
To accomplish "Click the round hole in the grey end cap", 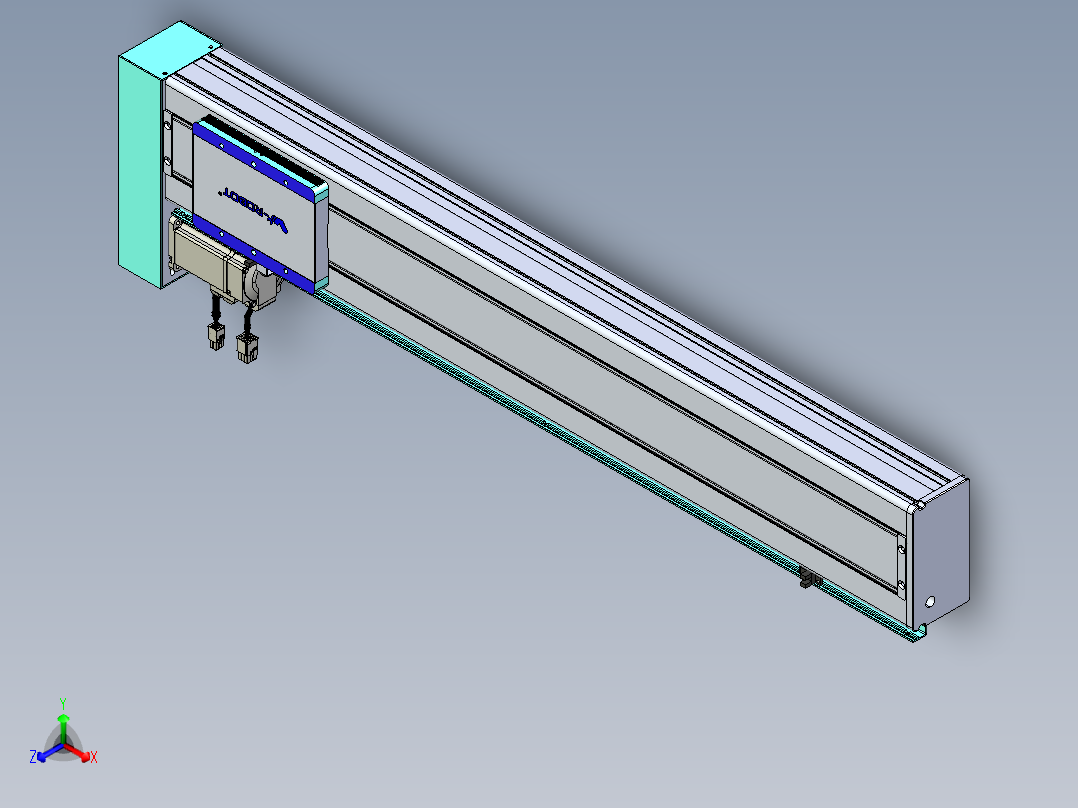I will [930, 602].
